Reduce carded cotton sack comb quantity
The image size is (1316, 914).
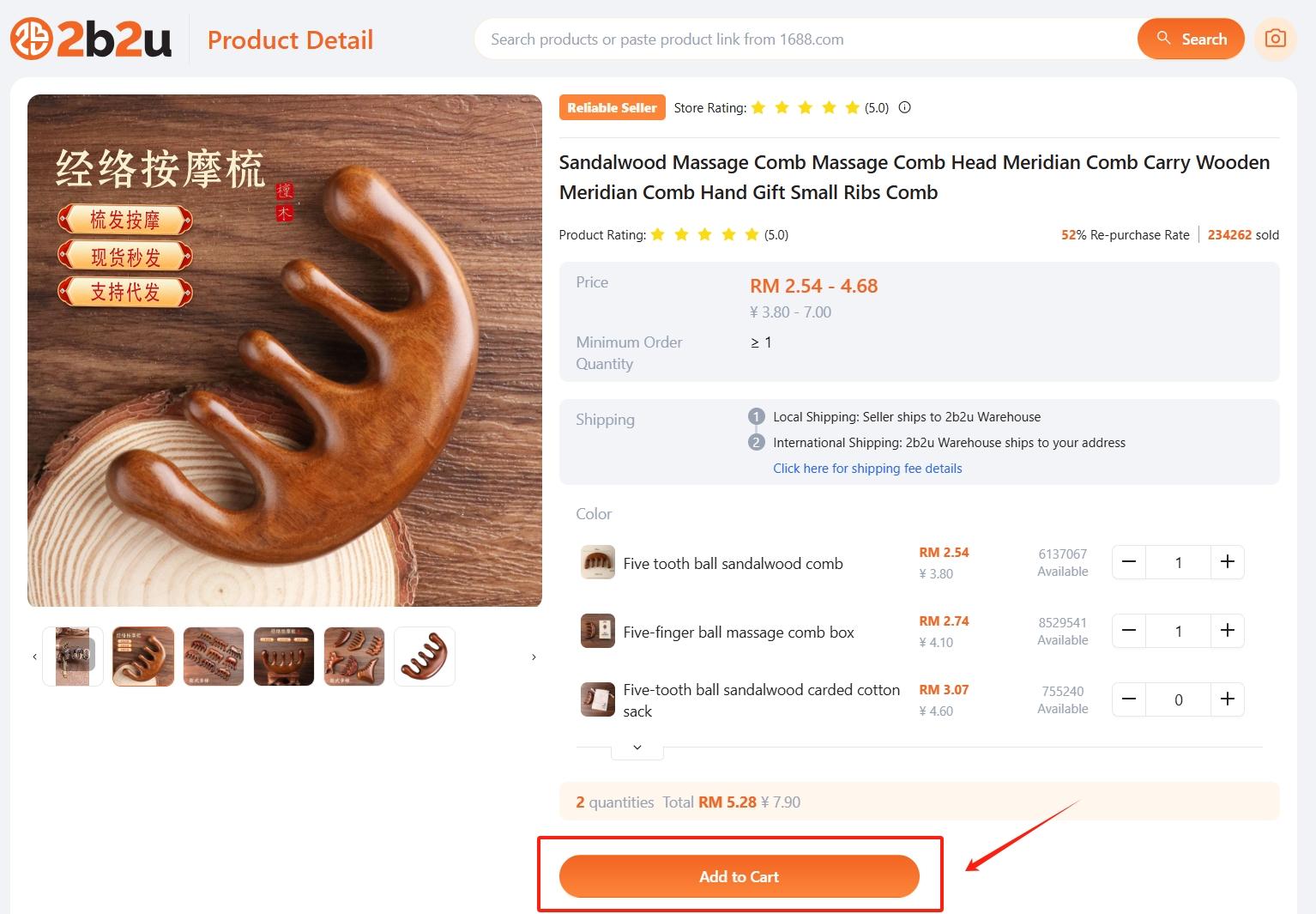coord(1129,699)
